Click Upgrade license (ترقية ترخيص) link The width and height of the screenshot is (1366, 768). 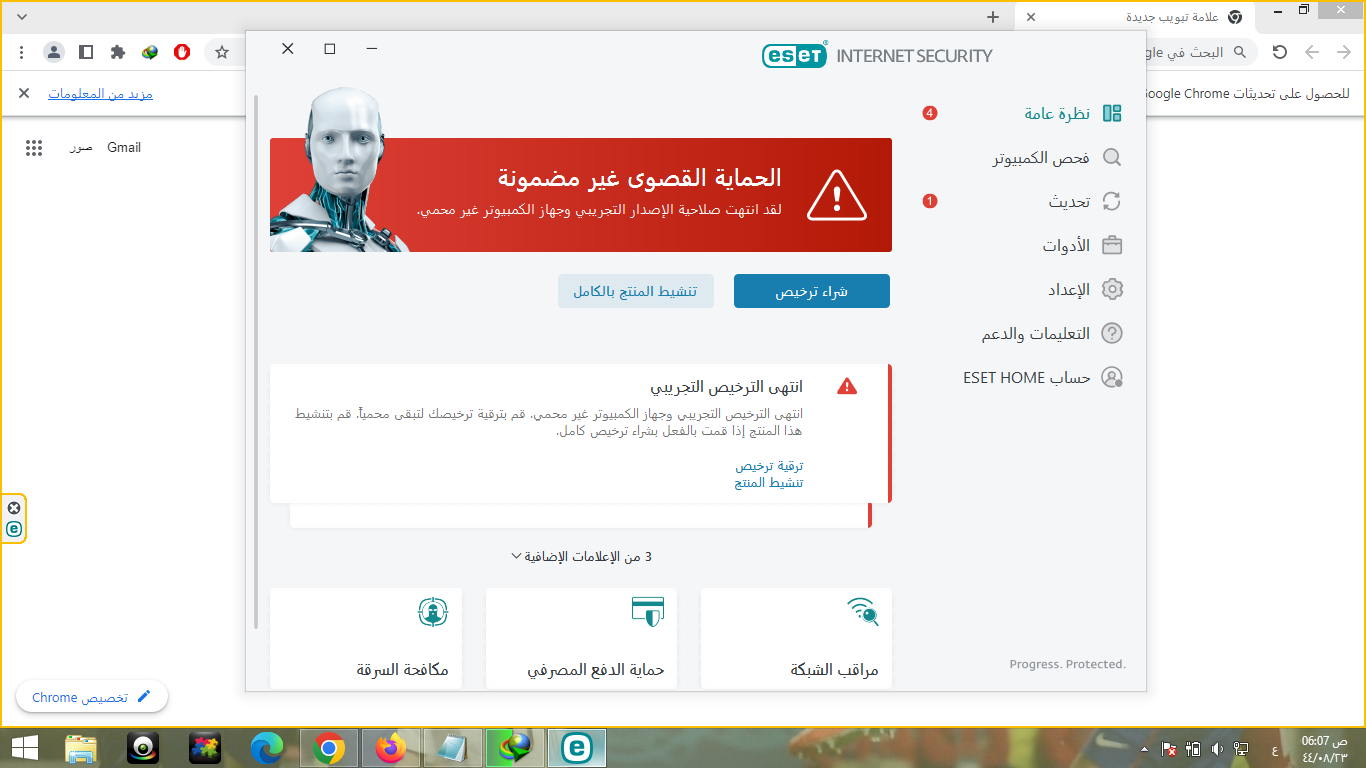[x=770, y=466]
